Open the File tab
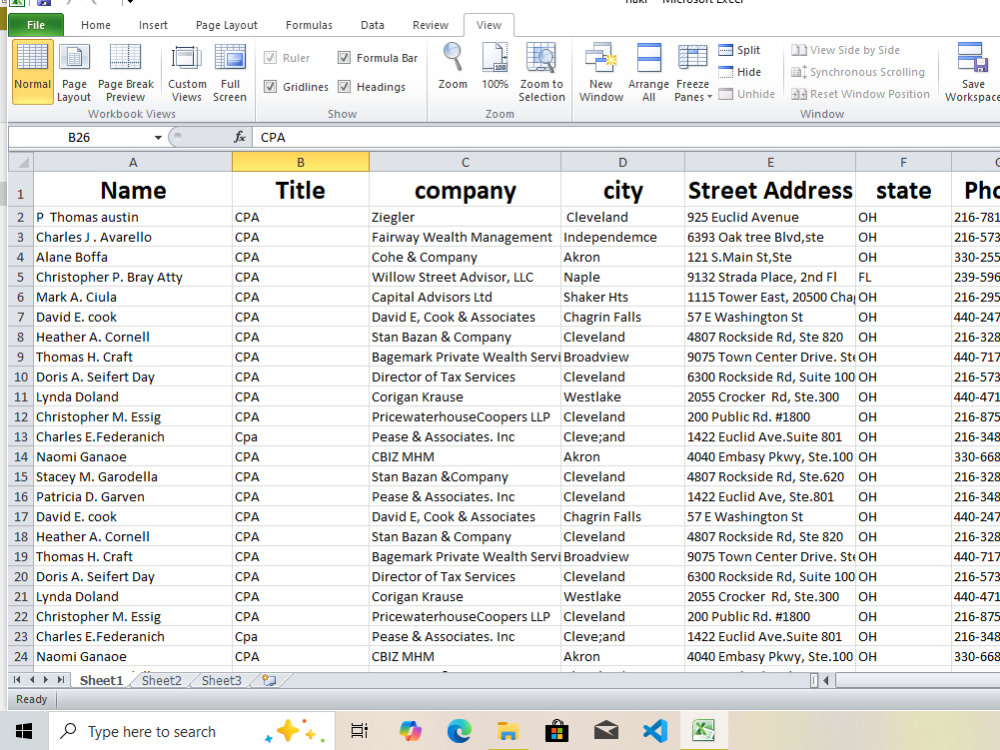Viewport: 1000px width, 750px height. tap(36, 25)
